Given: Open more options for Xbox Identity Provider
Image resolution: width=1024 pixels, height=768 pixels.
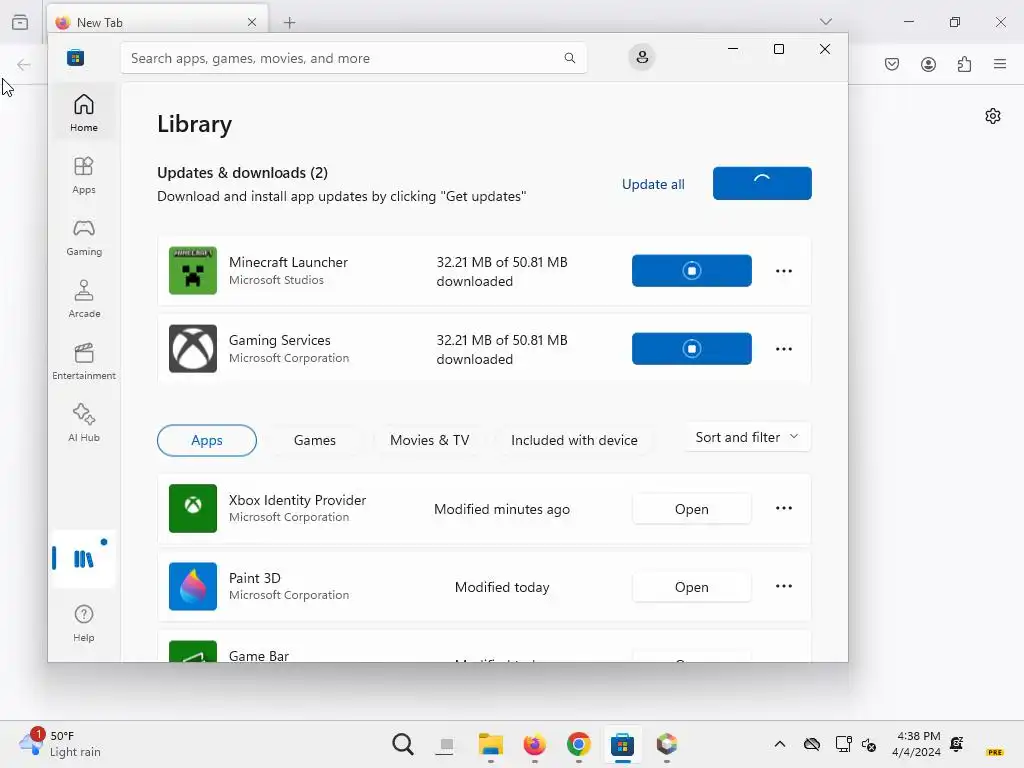Looking at the screenshot, I should click(784, 508).
